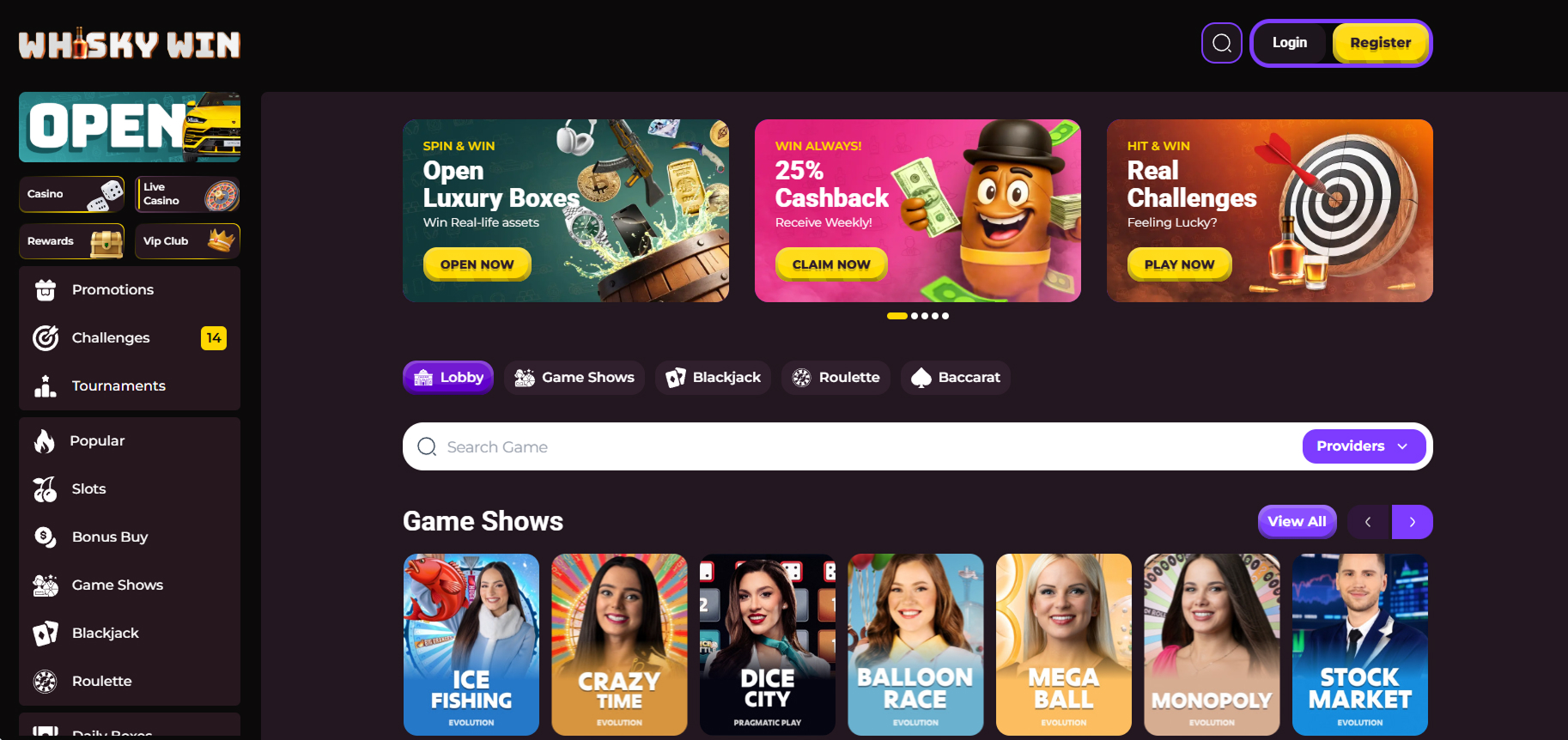1568x740 pixels.
Task: Open the Crazy Time game thumbnail
Action: (619, 645)
